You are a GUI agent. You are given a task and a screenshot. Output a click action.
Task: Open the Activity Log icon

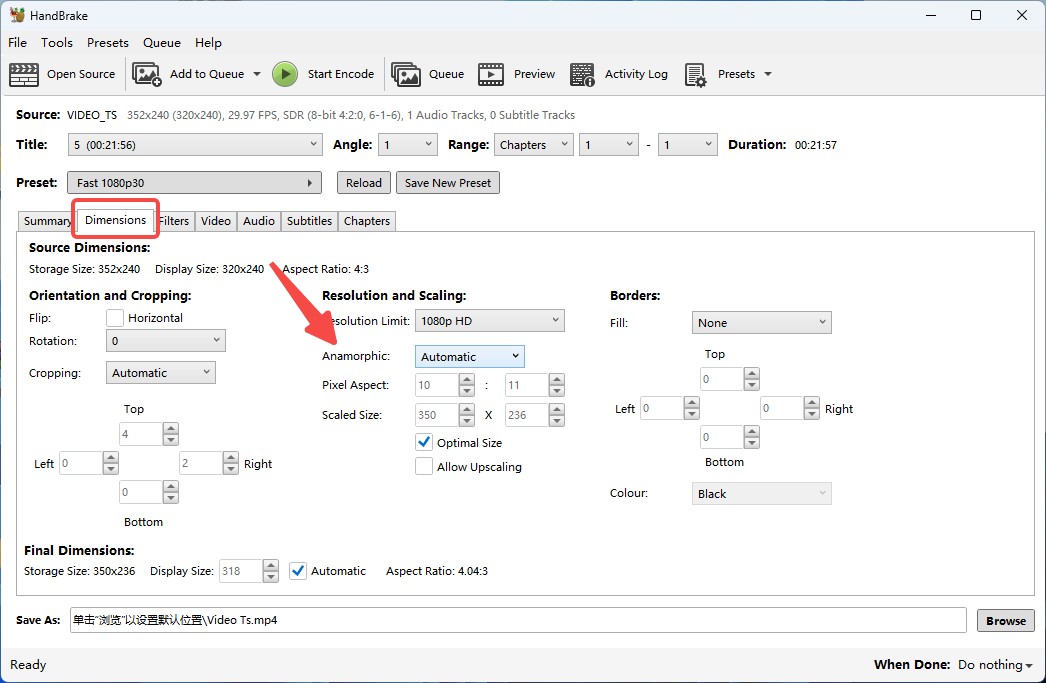[582, 74]
